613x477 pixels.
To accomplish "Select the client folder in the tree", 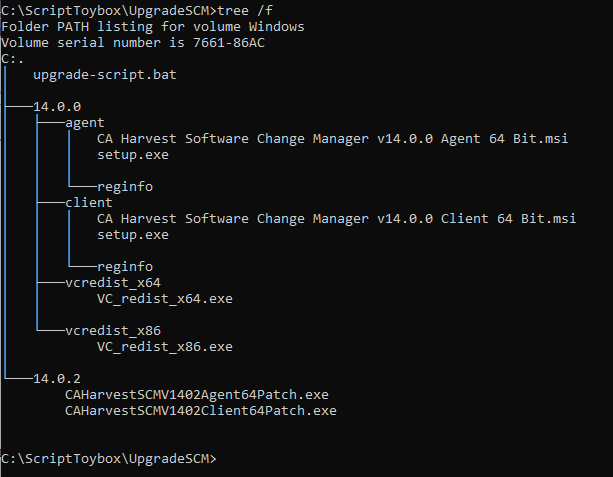I will click(89, 203).
